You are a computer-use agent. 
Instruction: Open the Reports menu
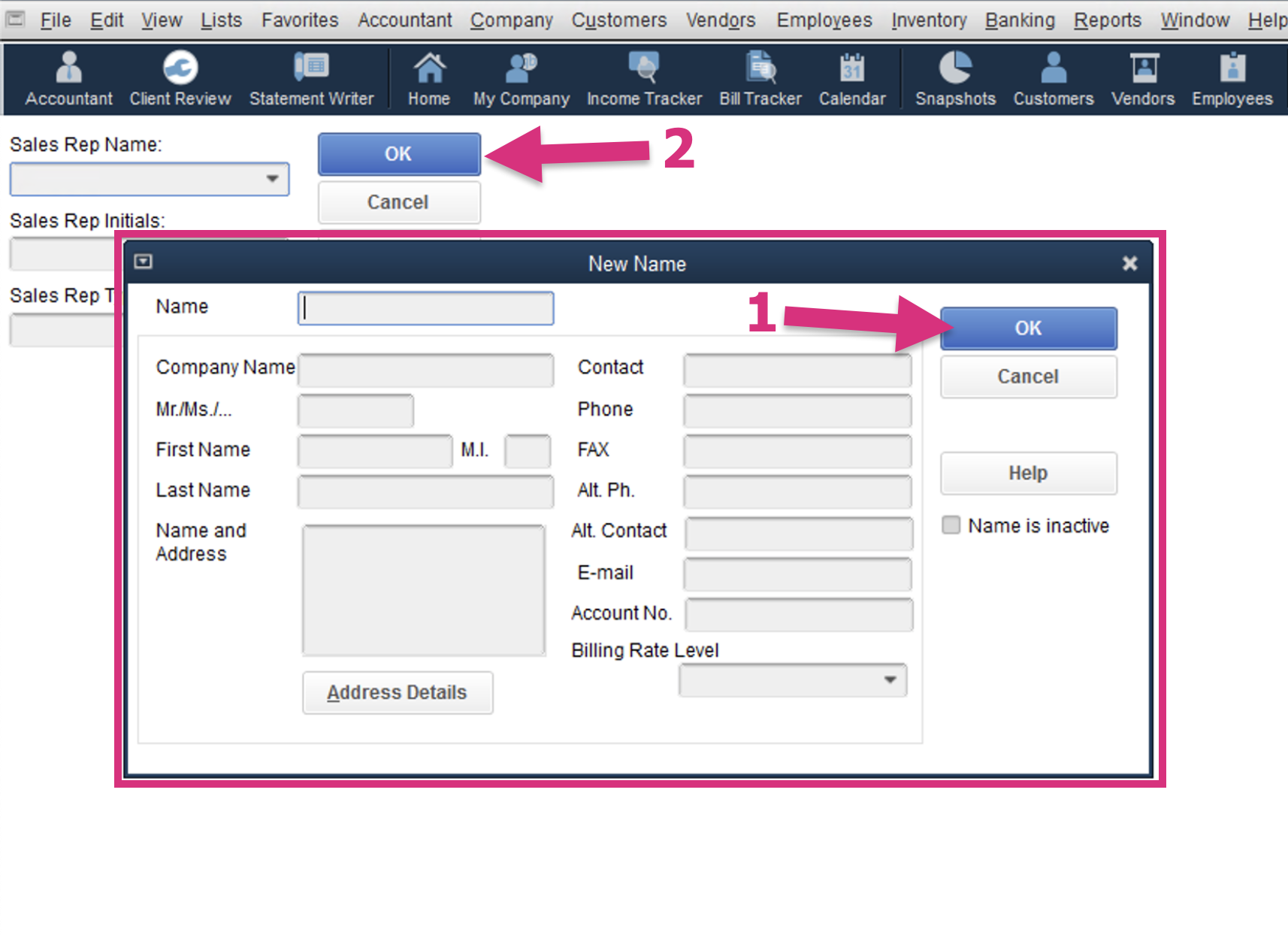tap(1107, 20)
